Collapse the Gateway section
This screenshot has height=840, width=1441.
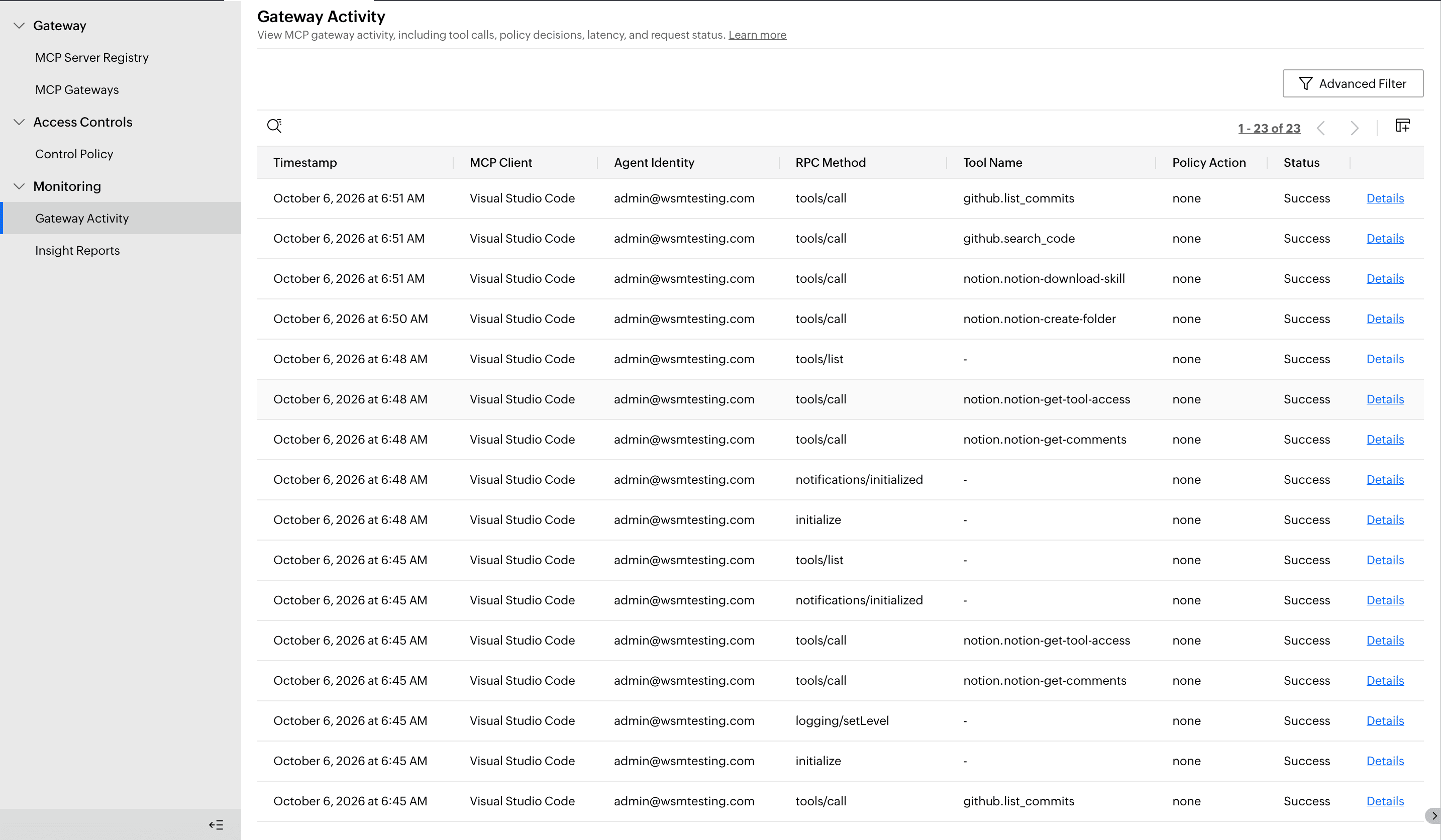[19, 25]
